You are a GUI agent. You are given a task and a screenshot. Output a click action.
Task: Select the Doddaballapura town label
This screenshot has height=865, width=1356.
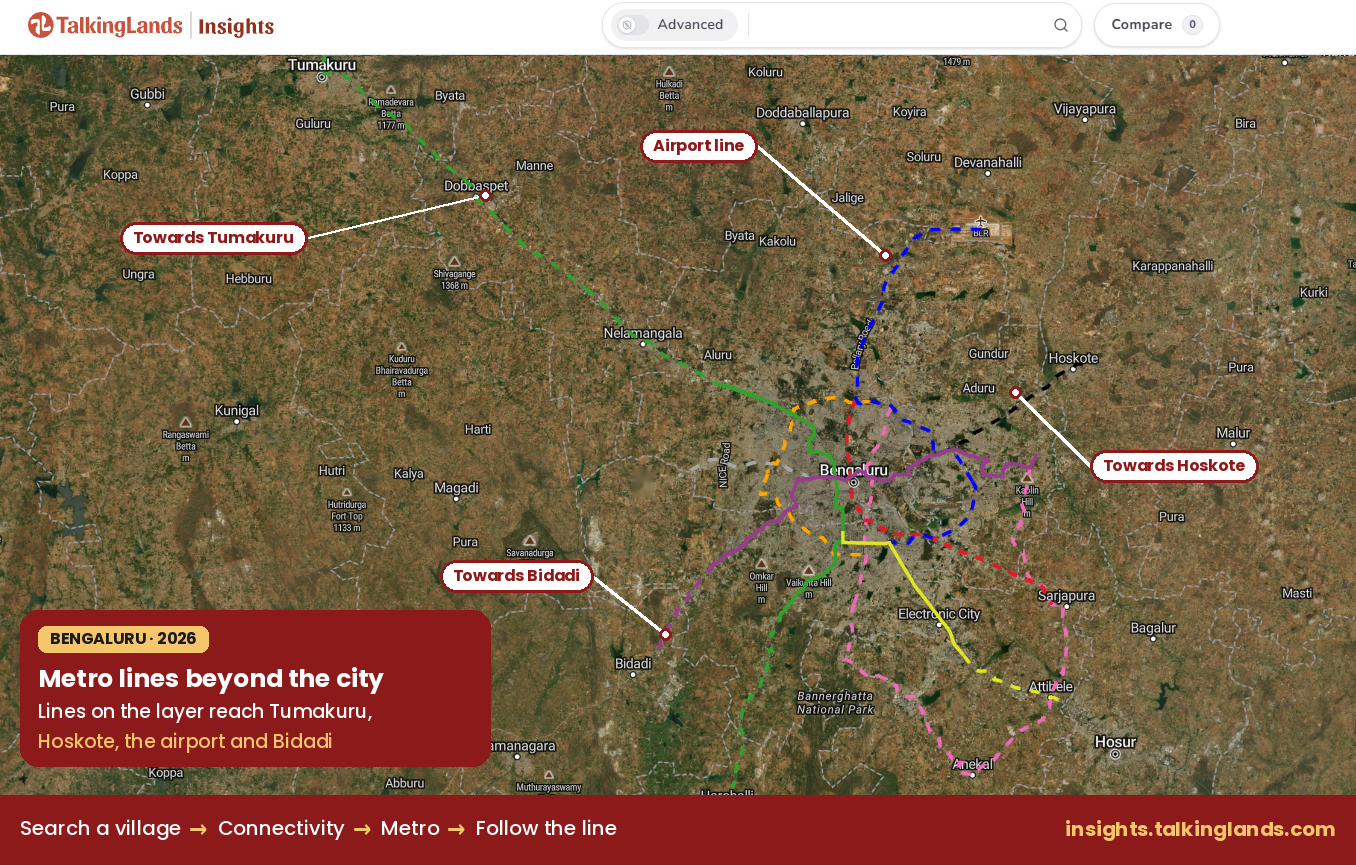[803, 113]
